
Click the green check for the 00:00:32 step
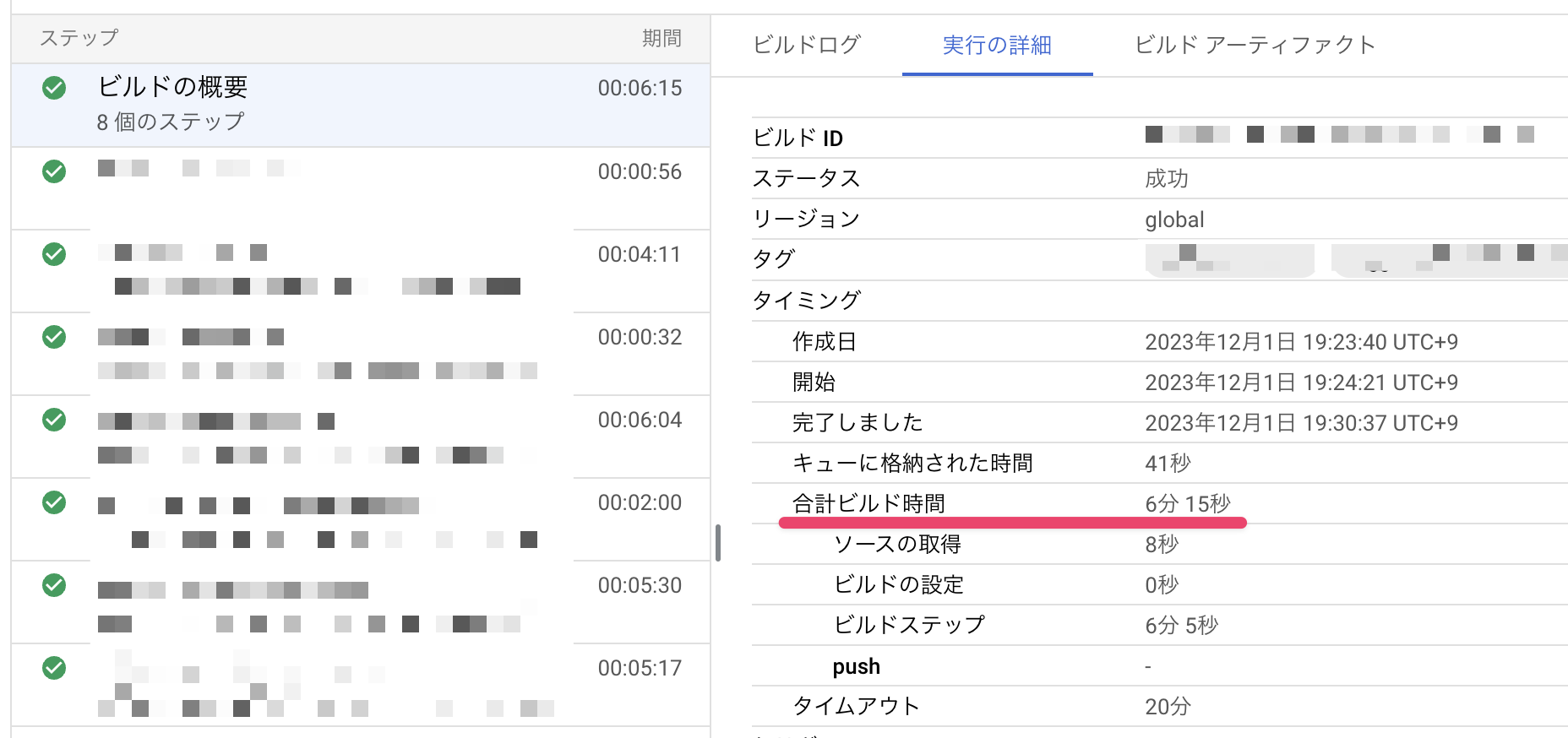[x=54, y=337]
